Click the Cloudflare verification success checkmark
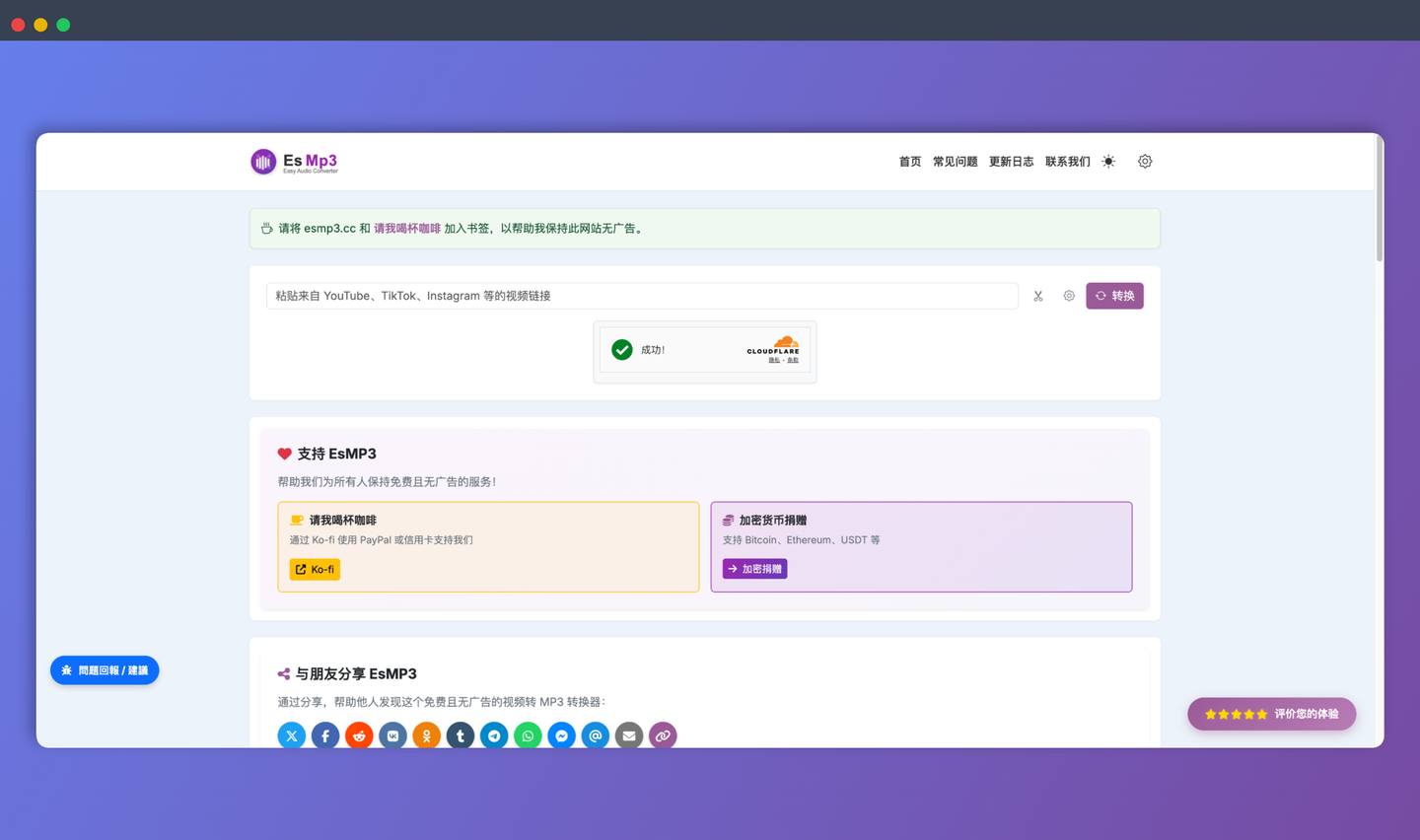 [621, 349]
